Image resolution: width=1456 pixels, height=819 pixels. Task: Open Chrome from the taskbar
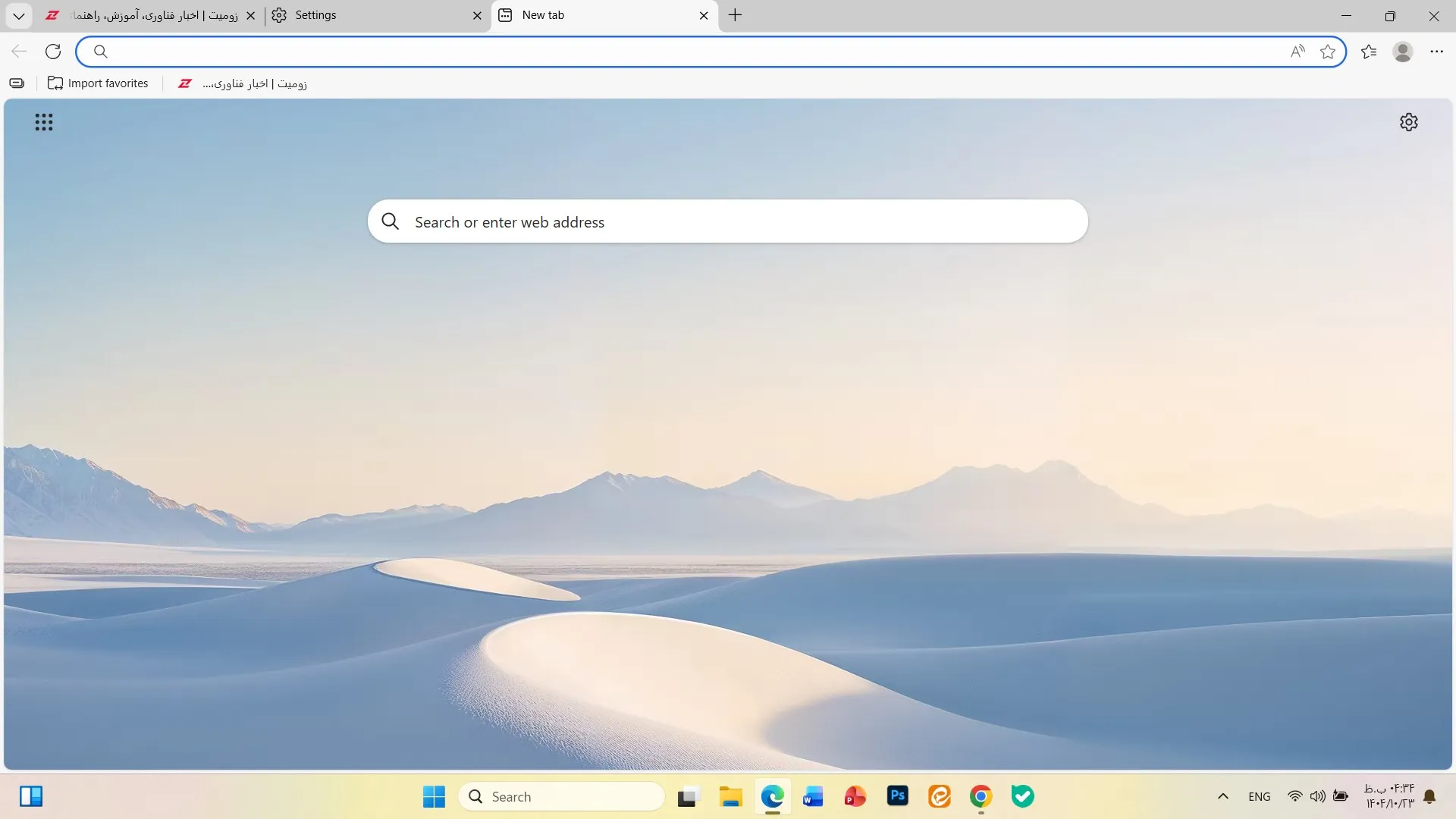coord(981,796)
